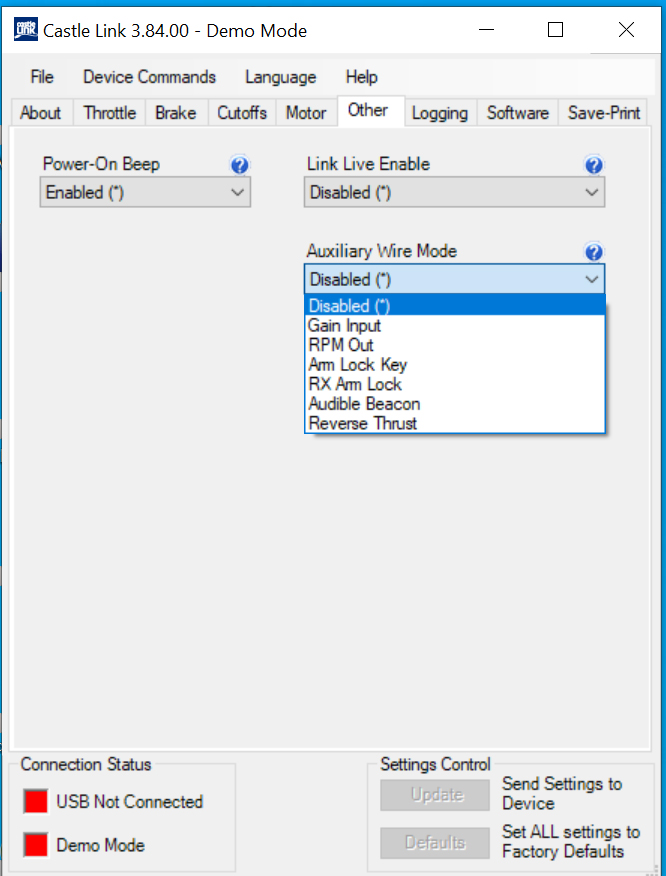Open the Power-On Beep dropdown
Screen dimensions: 666x876
tap(145, 193)
